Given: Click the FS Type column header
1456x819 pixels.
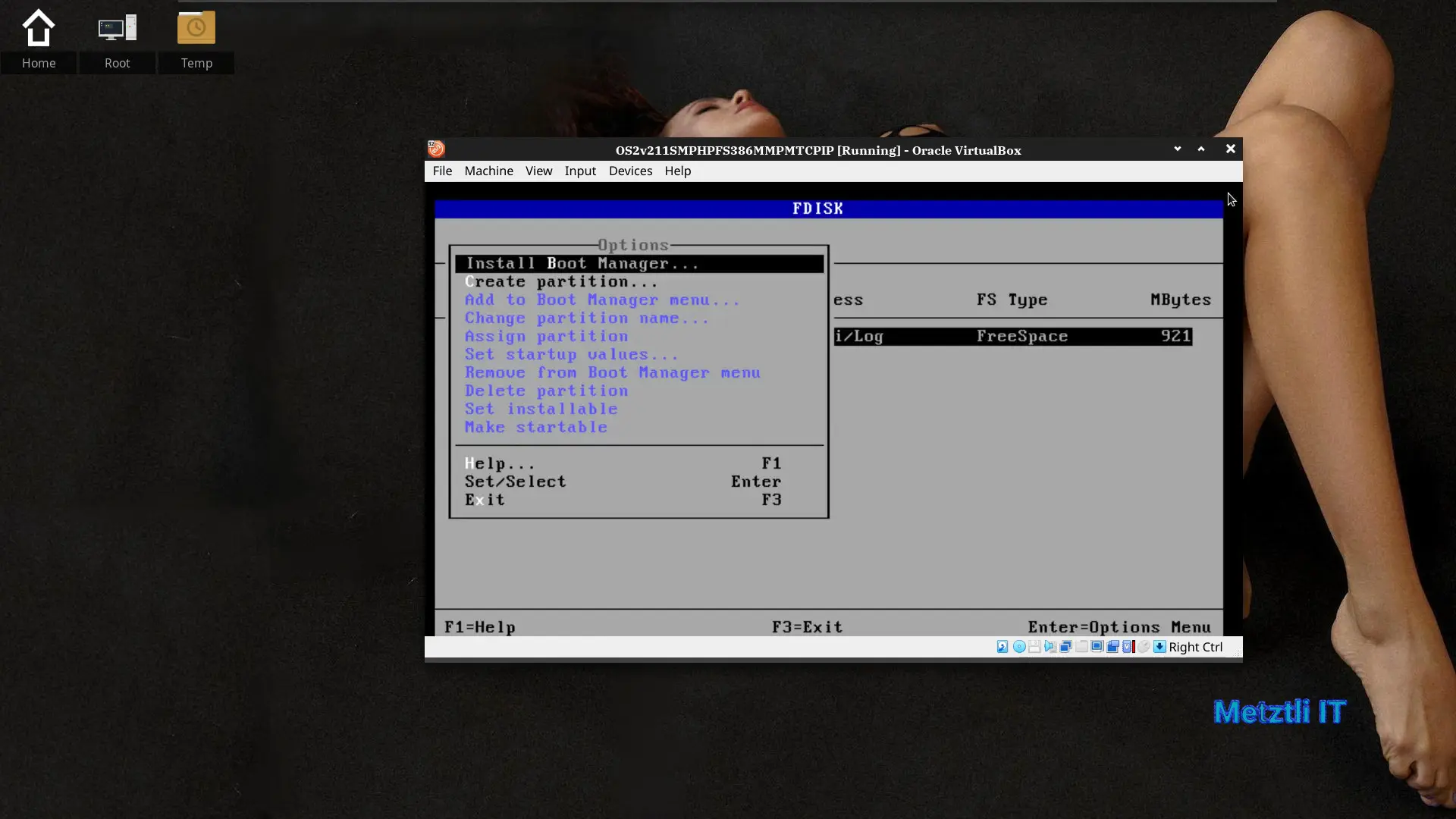Looking at the screenshot, I should click(1012, 300).
